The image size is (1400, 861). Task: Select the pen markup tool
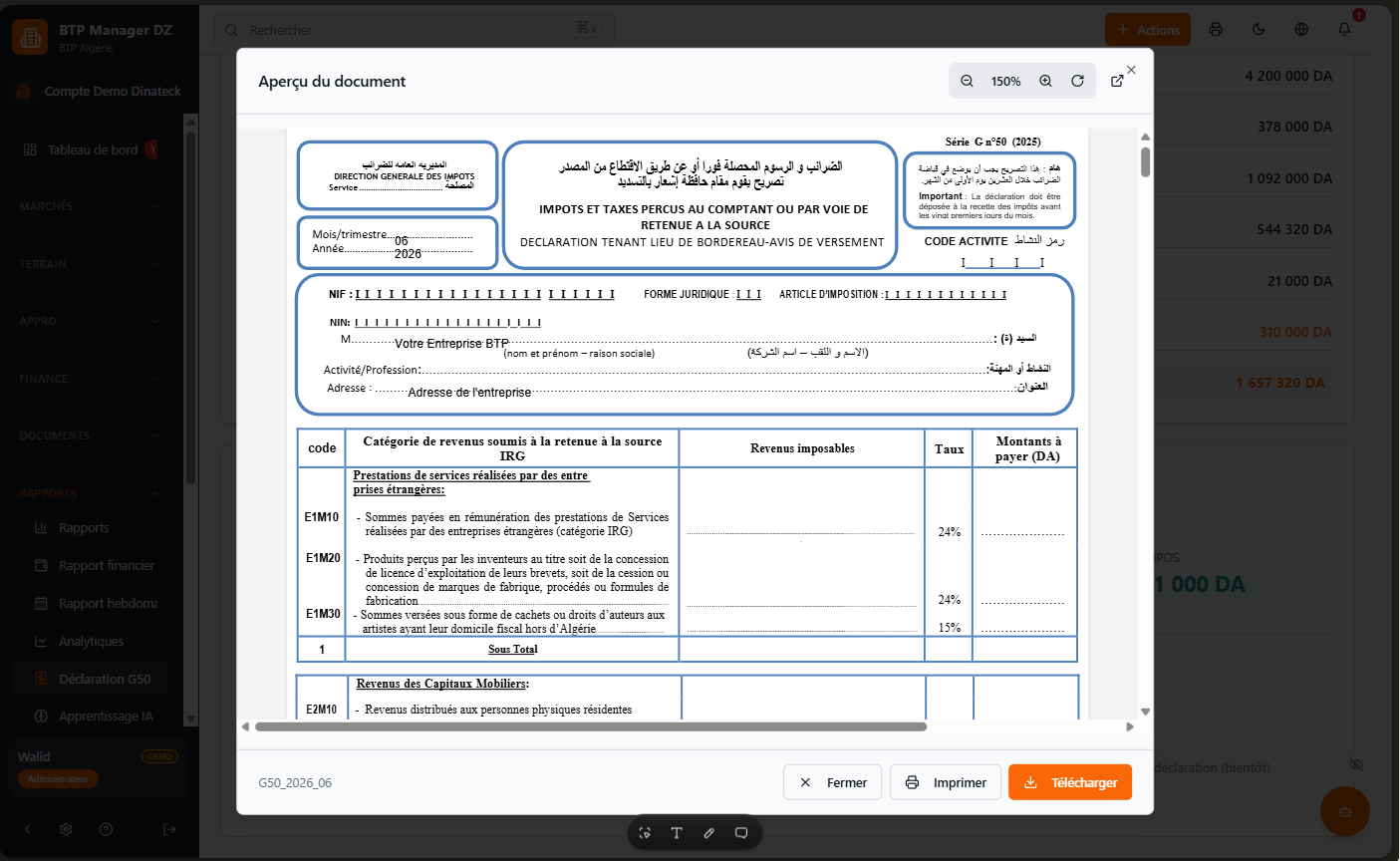point(709,833)
